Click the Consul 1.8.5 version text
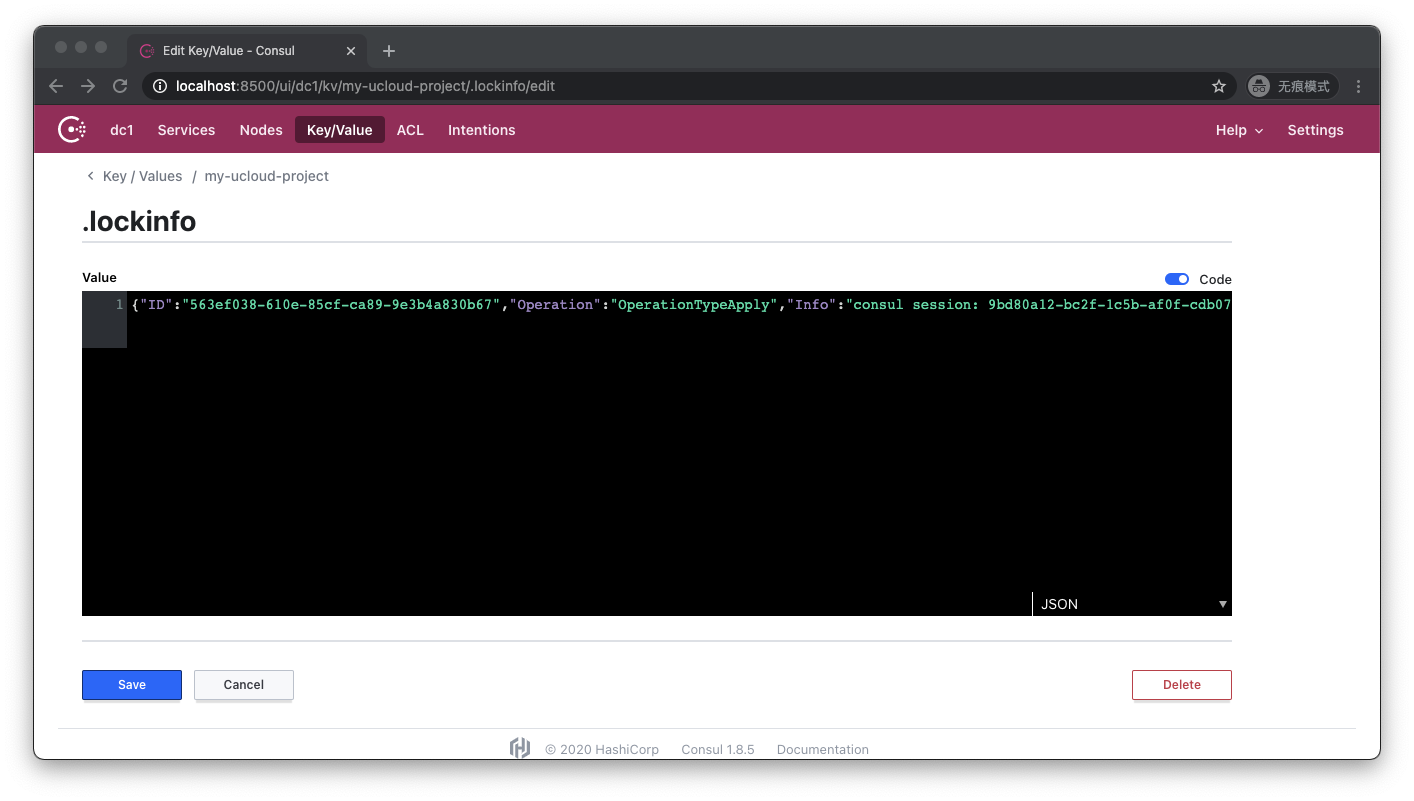The image size is (1414, 801). [718, 749]
